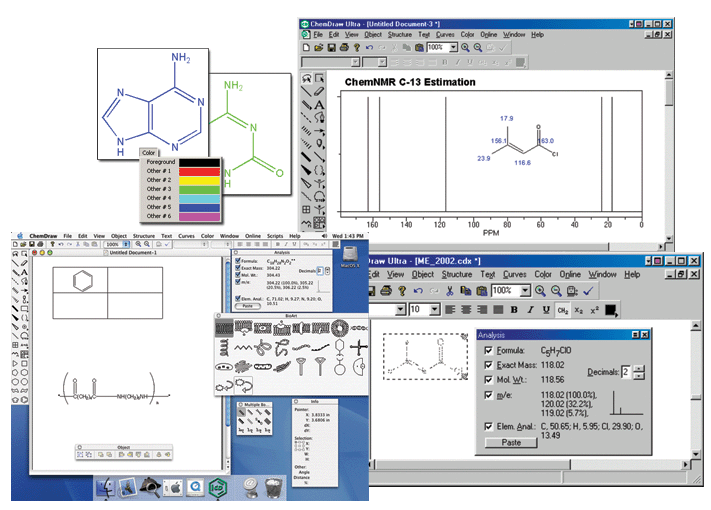Click Decimals value field in Windows Analysis panel
711x510 pixels.
[x=626, y=372]
